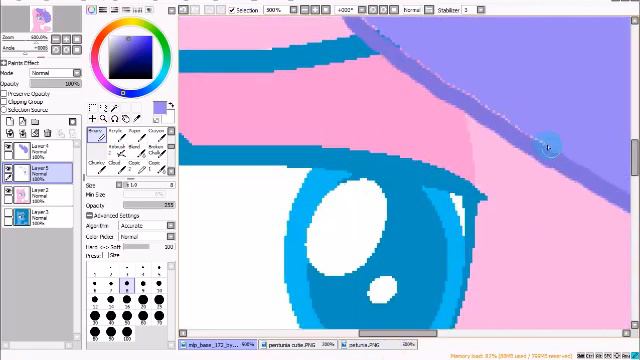Create a new linework layer
640x360 pixels.
(22, 122)
